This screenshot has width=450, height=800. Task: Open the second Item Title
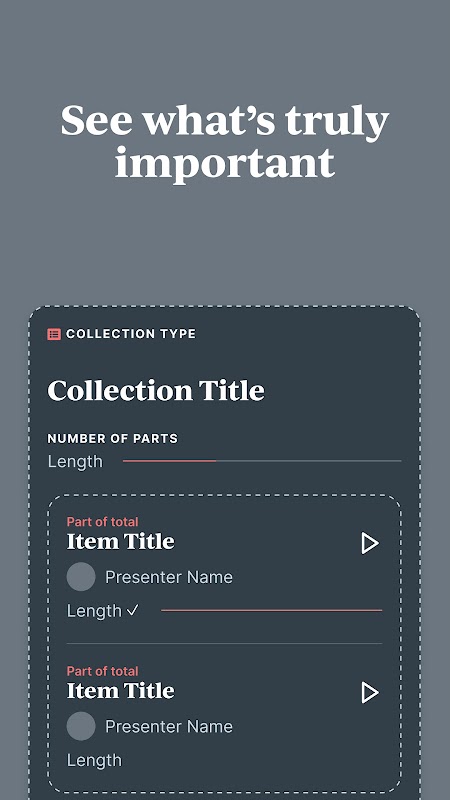(x=121, y=691)
